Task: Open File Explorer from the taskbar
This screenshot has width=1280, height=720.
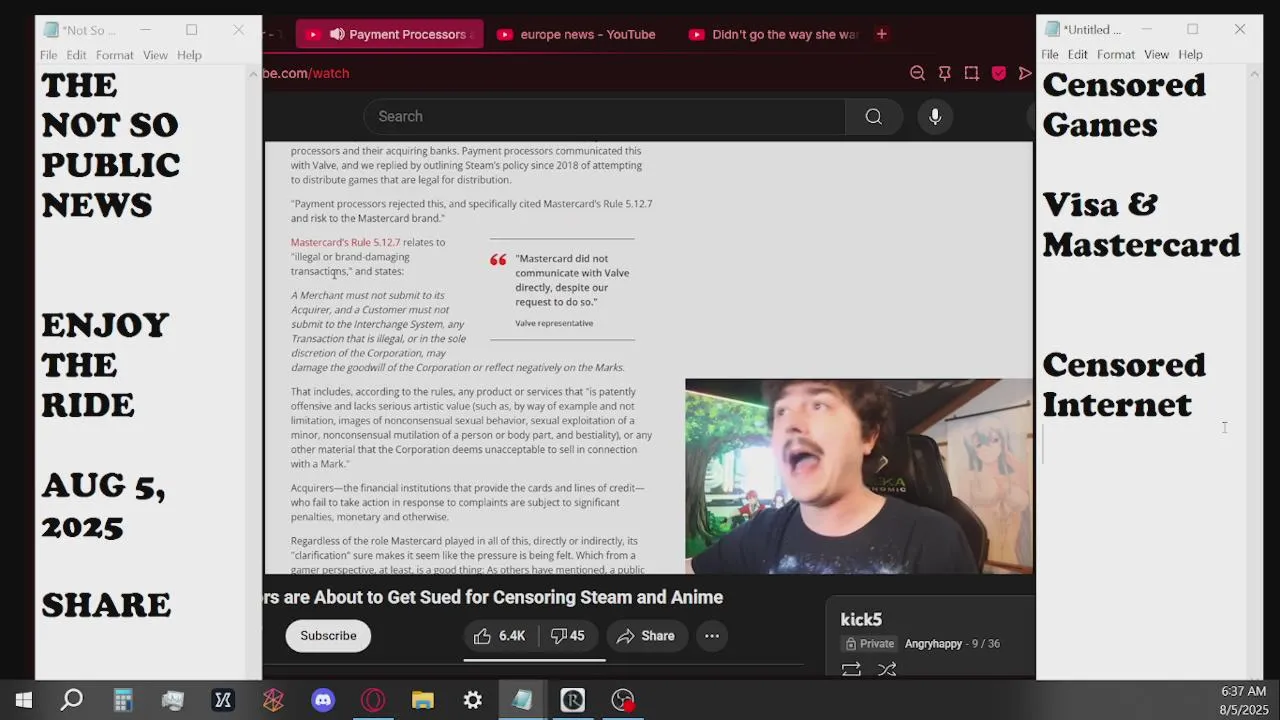Action: 423,700
